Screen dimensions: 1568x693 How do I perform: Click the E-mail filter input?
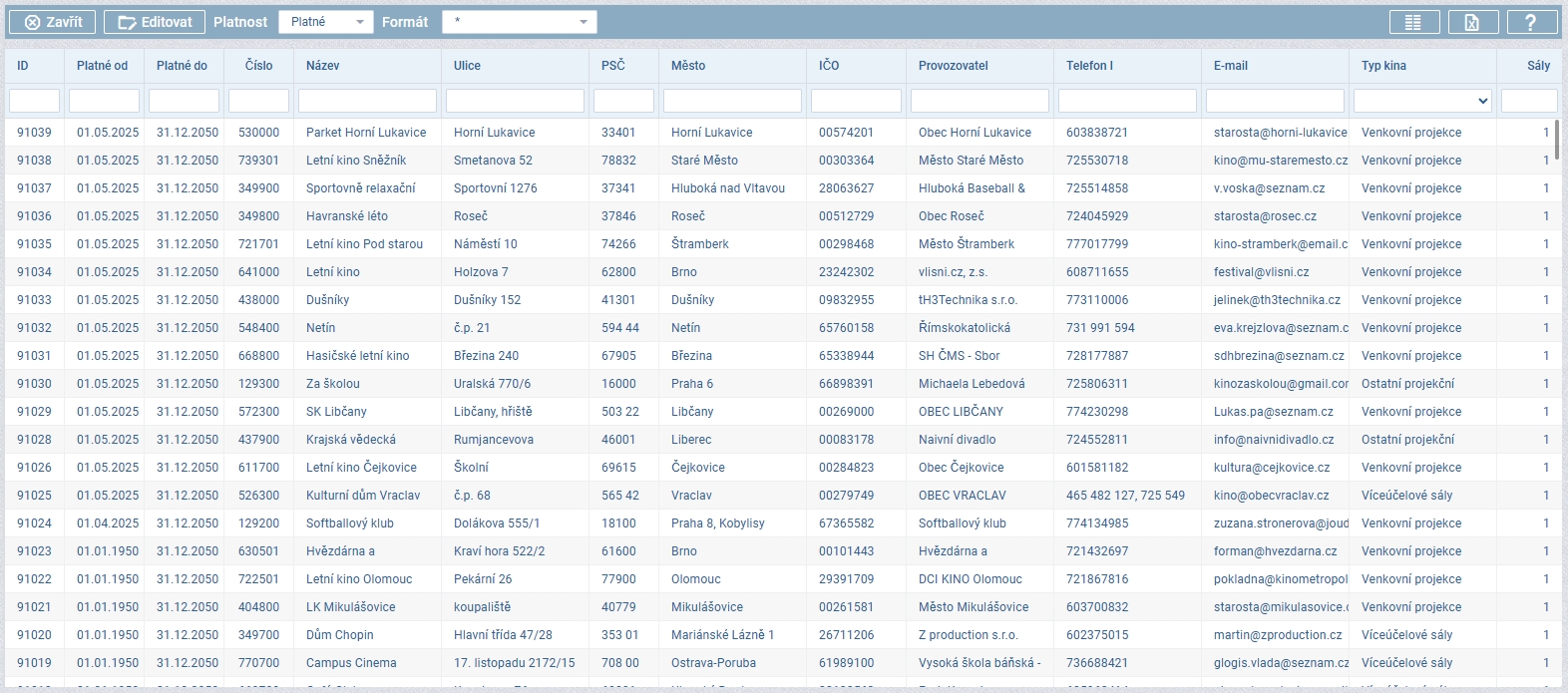coord(1275,101)
